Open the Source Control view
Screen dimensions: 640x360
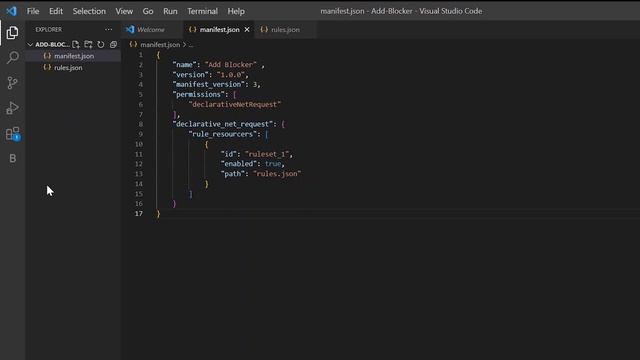[13, 83]
